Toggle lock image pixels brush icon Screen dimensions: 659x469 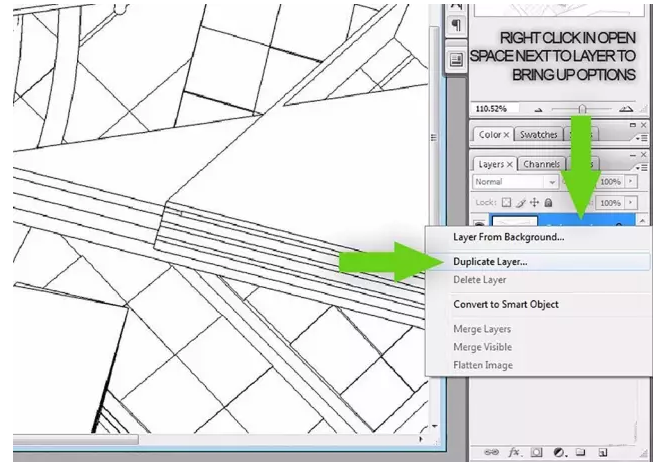(521, 203)
